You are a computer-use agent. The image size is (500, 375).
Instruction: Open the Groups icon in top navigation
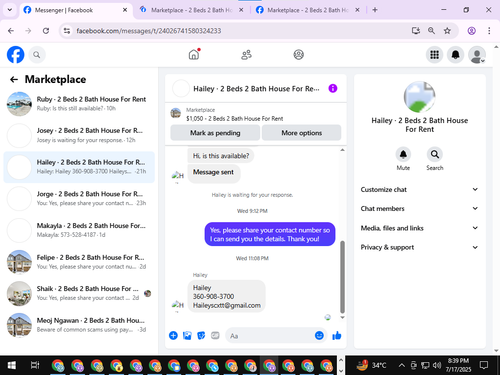tap(299, 55)
